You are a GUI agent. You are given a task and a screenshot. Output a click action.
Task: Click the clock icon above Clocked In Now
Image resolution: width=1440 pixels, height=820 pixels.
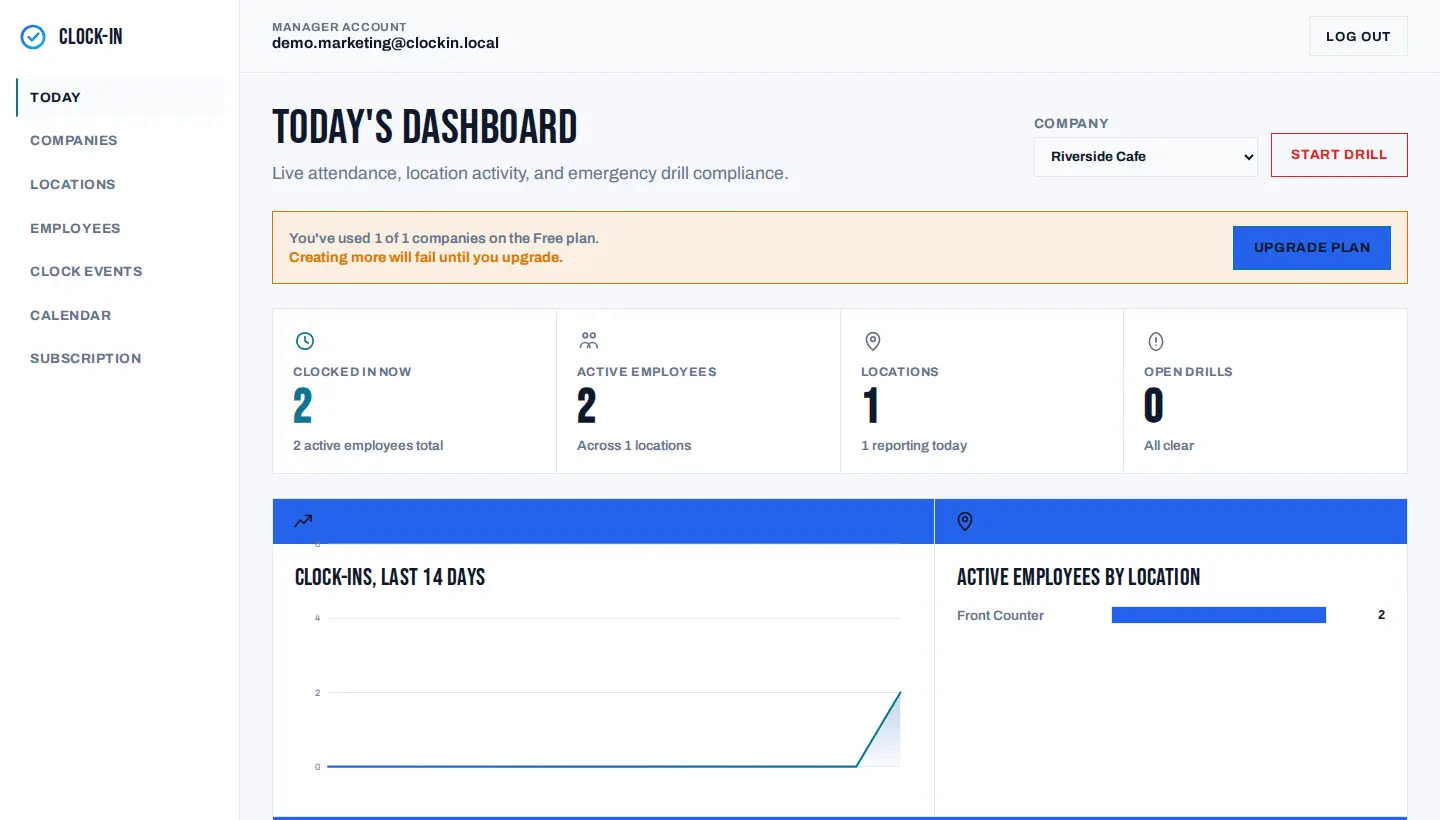(305, 341)
